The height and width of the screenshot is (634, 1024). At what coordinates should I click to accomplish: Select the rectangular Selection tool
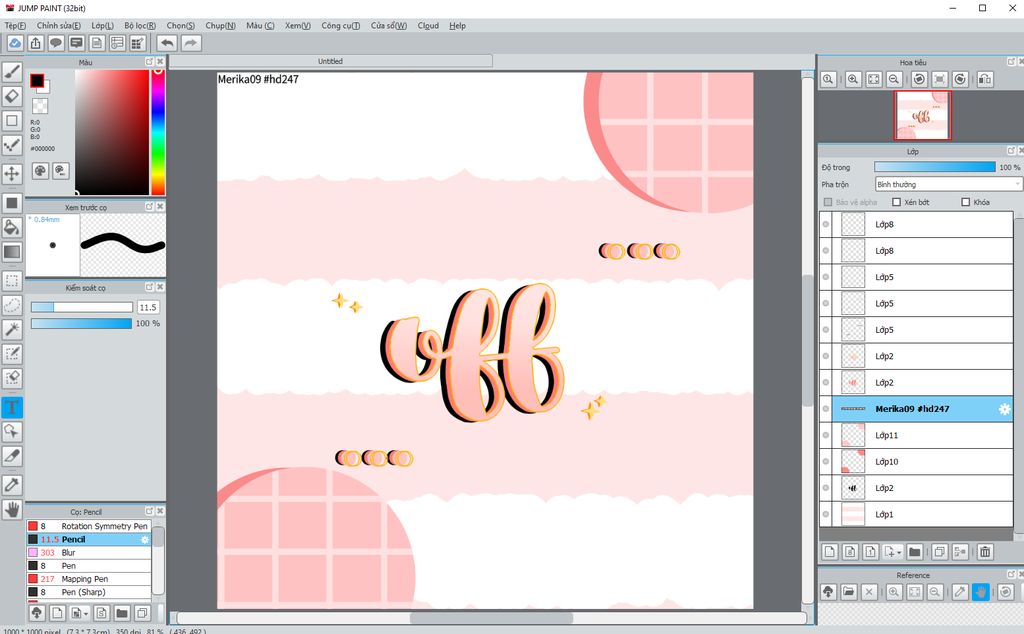[x=12, y=281]
